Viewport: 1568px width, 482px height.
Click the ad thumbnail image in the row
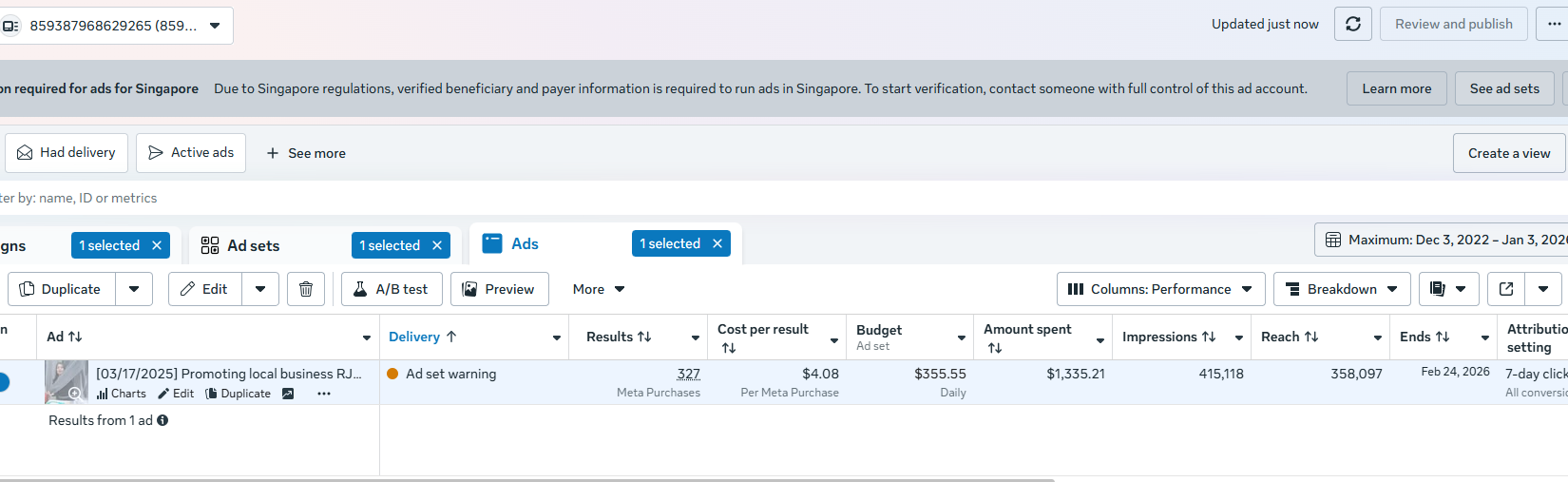[66, 381]
